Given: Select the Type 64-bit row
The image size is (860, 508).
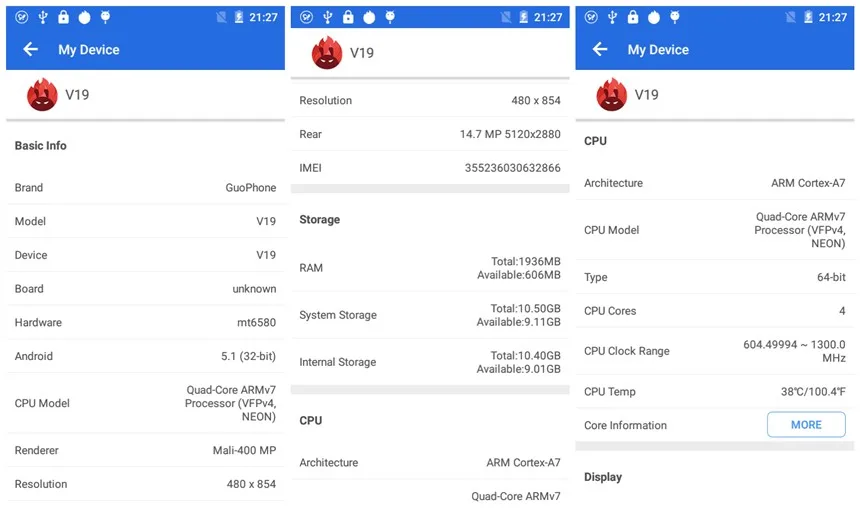Looking at the screenshot, I should (x=715, y=277).
